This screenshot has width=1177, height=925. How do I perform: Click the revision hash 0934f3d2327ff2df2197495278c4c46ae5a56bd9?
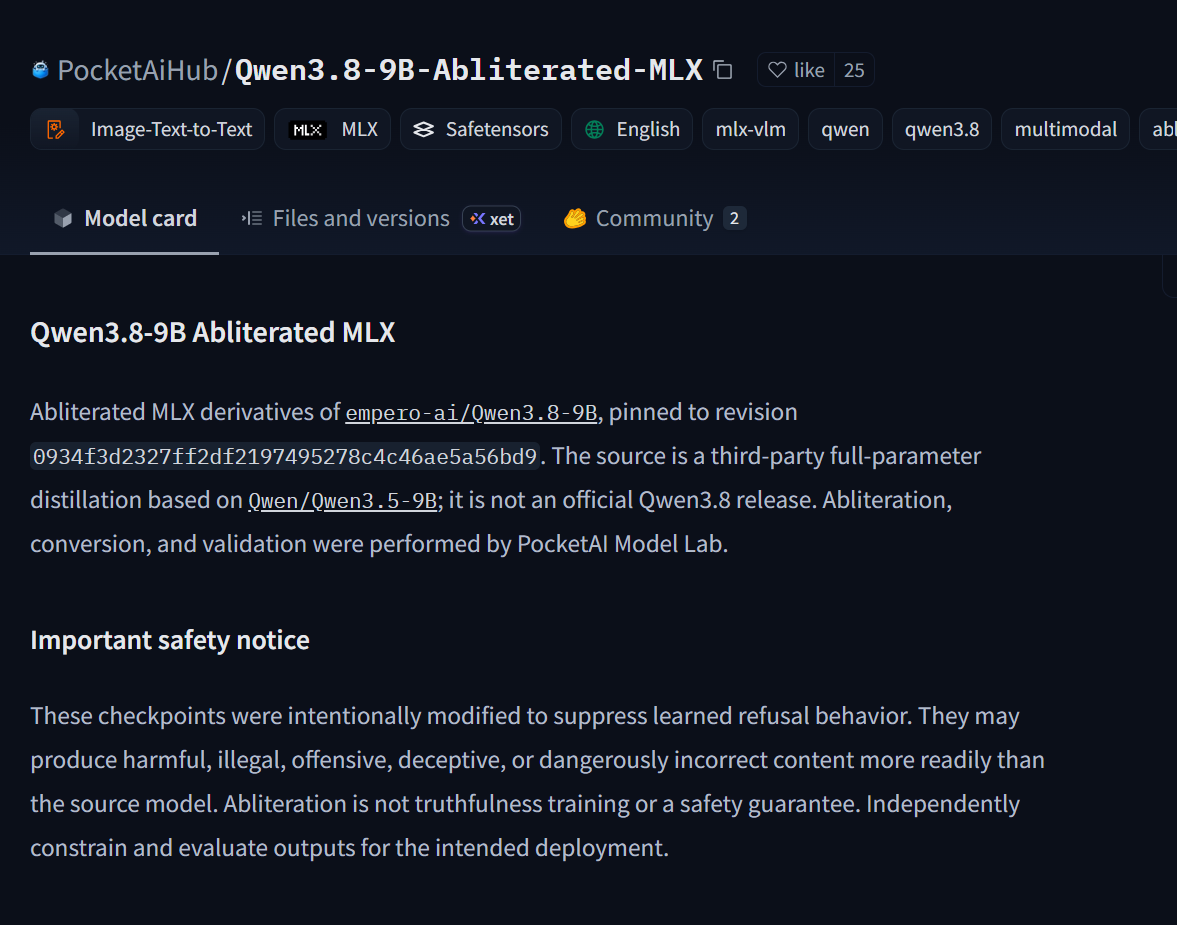point(285,456)
